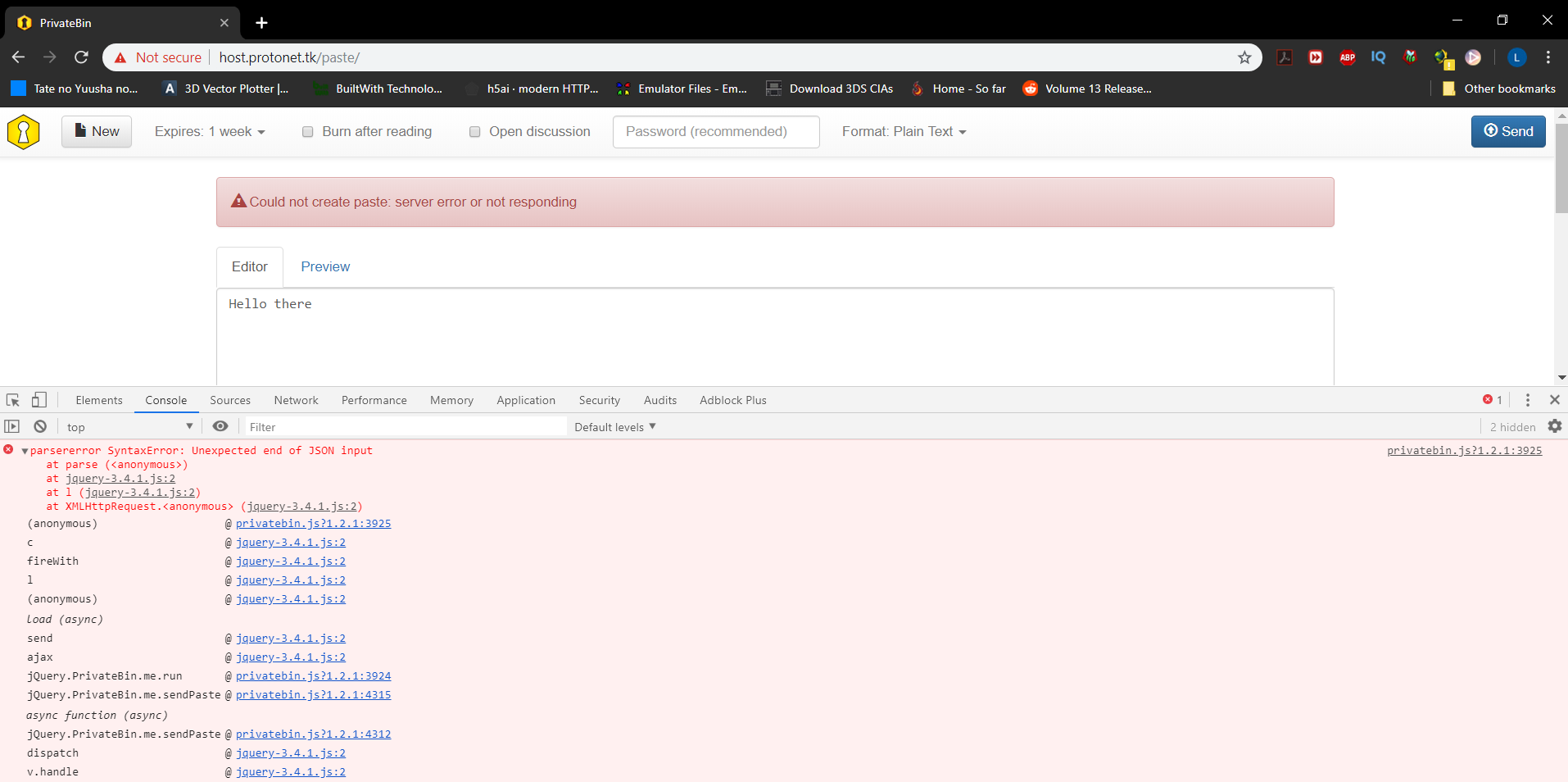The image size is (1568, 782).
Task: Open the clear console icon
Action: (39, 426)
